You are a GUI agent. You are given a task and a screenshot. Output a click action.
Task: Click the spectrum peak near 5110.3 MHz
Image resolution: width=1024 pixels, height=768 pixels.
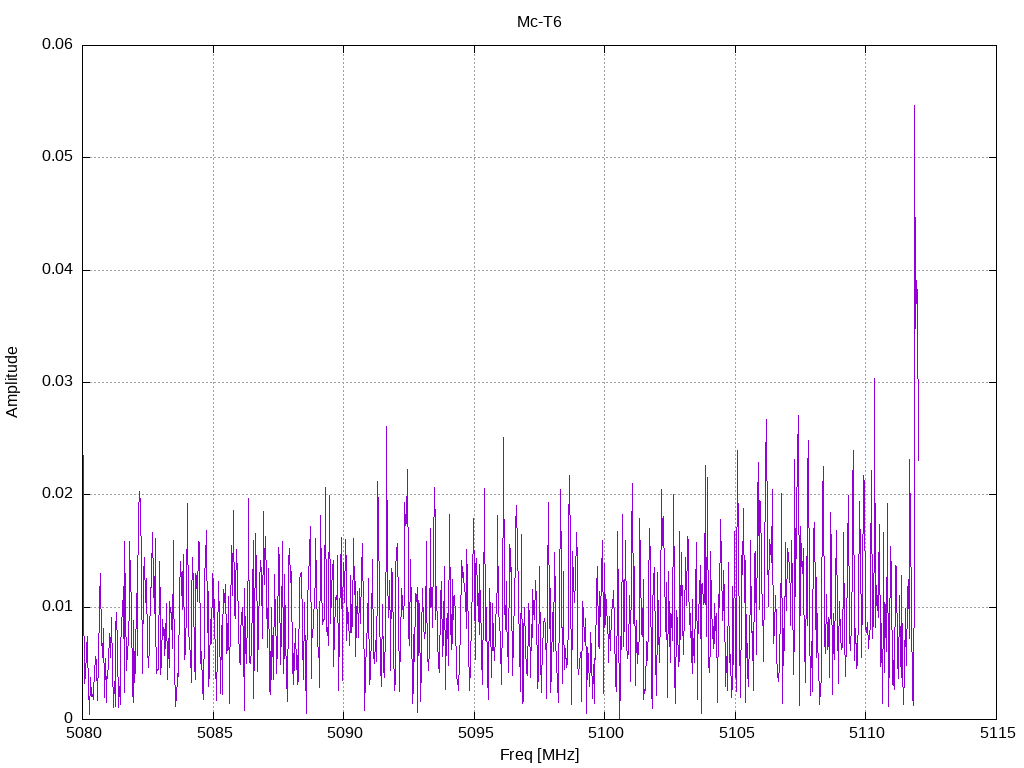point(874,379)
